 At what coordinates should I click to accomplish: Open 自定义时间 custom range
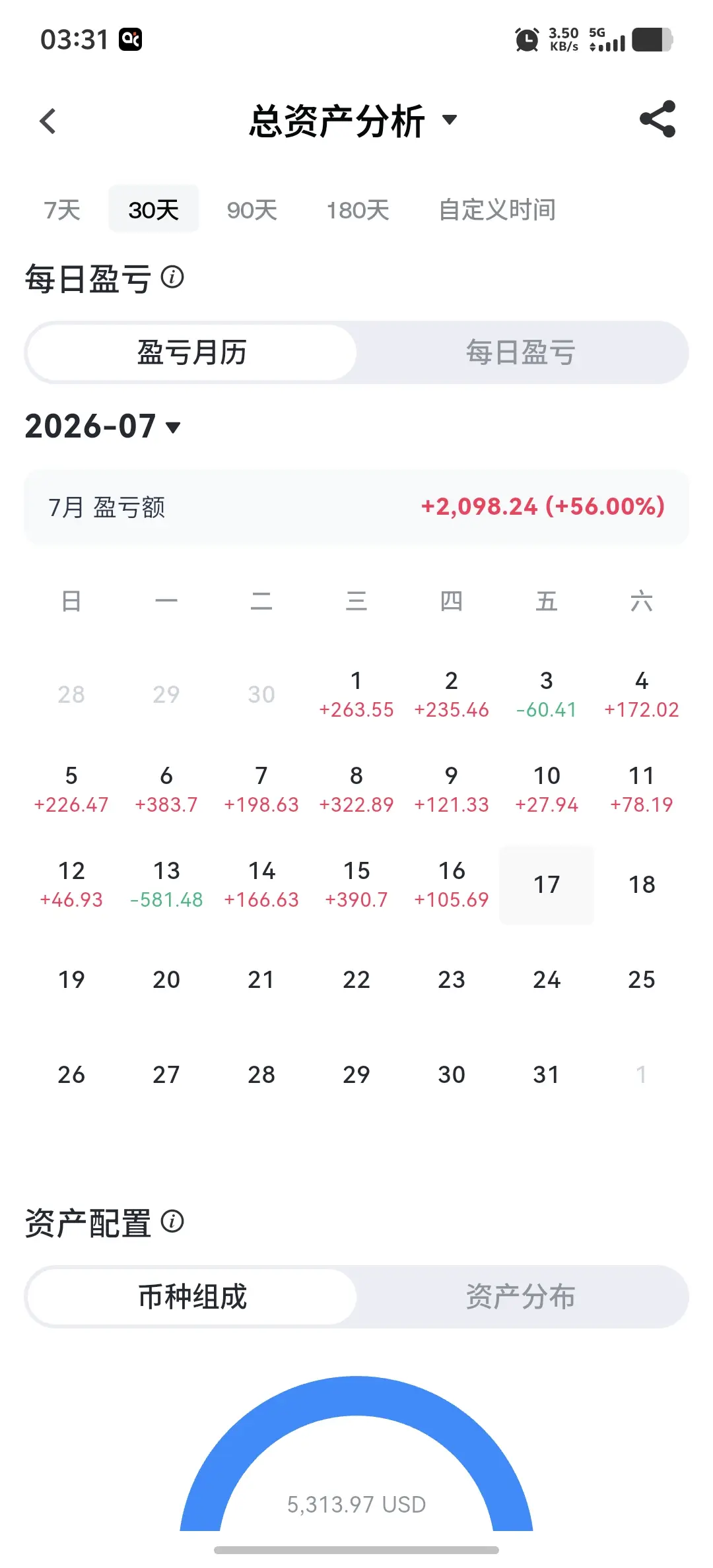[x=497, y=210]
